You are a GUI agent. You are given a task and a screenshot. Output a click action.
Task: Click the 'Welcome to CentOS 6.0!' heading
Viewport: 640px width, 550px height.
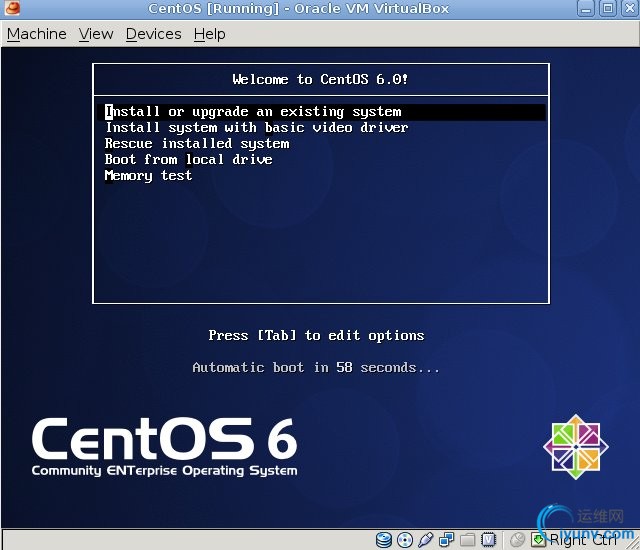320,79
